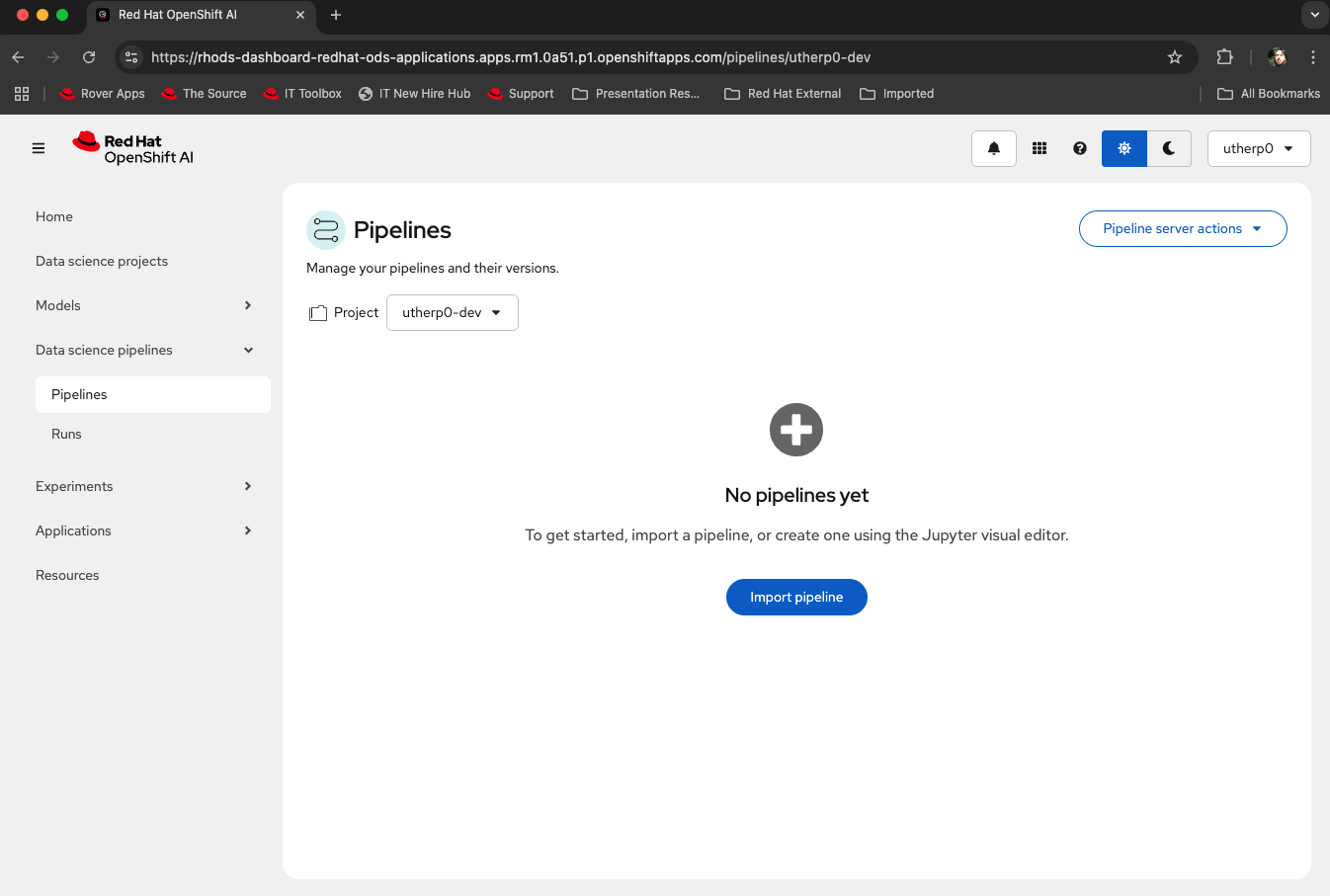Bookmark this page with the star icon
The image size is (1330, 896).
tap(1175, 57)
